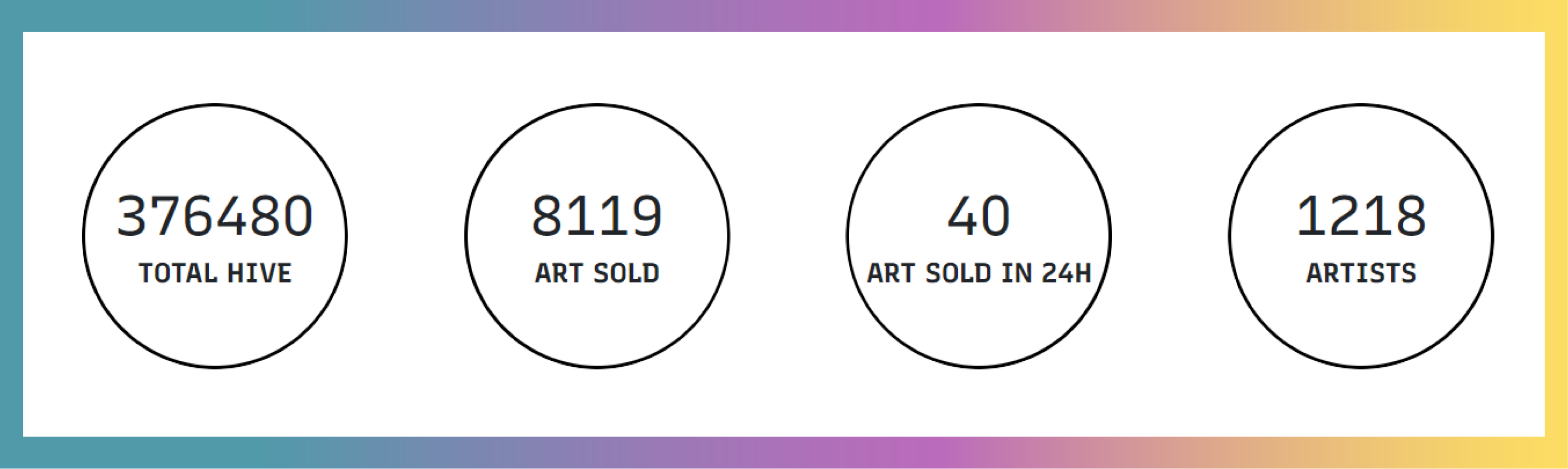Viewport: 1568px width, 469px height.
Task: Click the 1218 artists number
Action: tap(1361, 216)
